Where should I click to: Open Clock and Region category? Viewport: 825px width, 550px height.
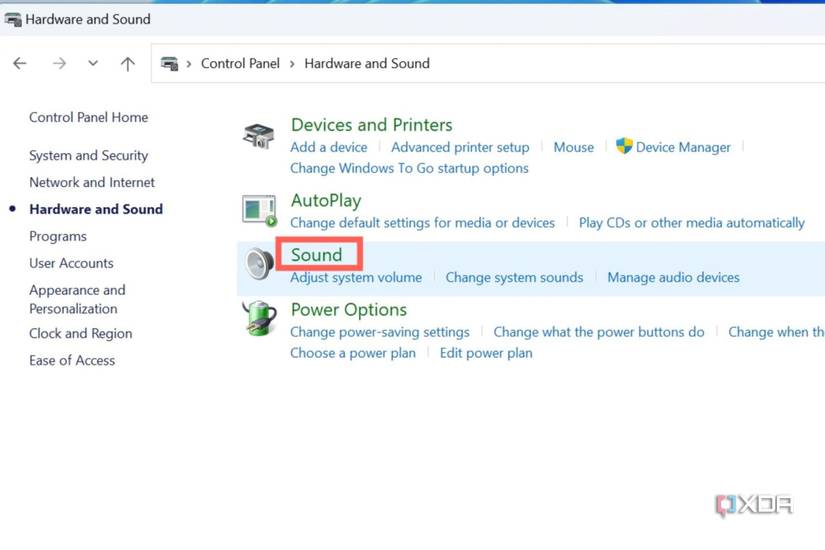(x=81, y=334)
